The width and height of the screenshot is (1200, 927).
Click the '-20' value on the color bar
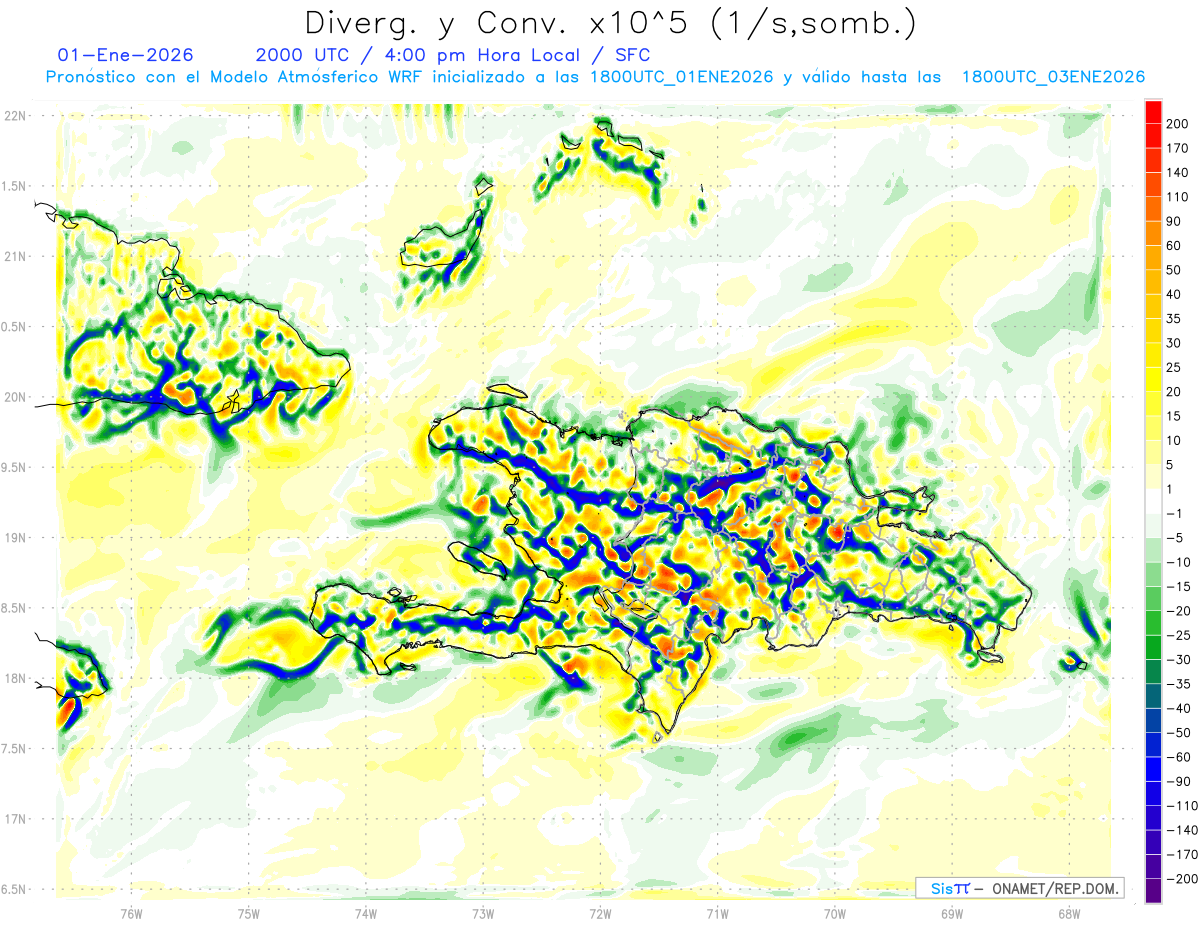(x=1179, y=611)
